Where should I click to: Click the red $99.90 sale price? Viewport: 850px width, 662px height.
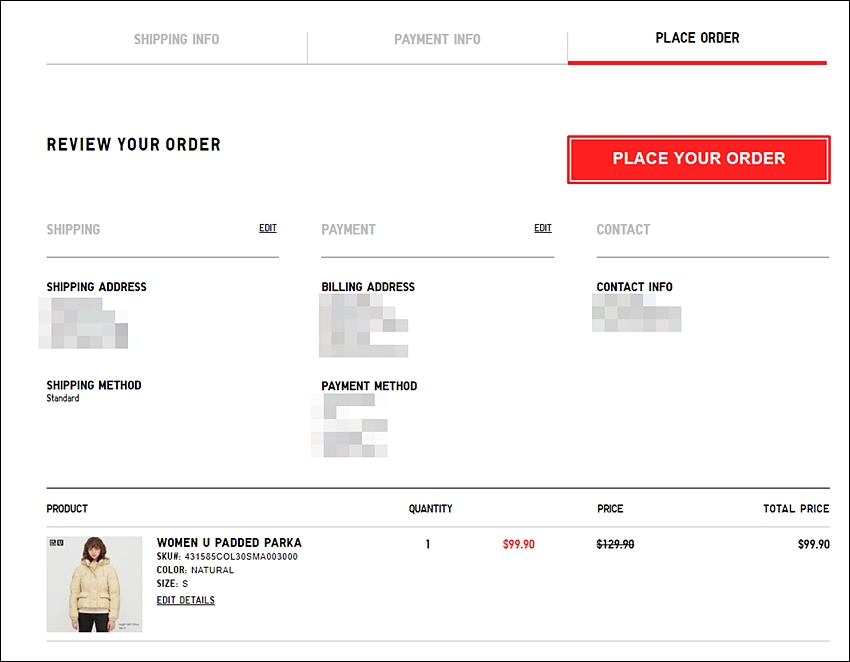(x=518, y=544)
